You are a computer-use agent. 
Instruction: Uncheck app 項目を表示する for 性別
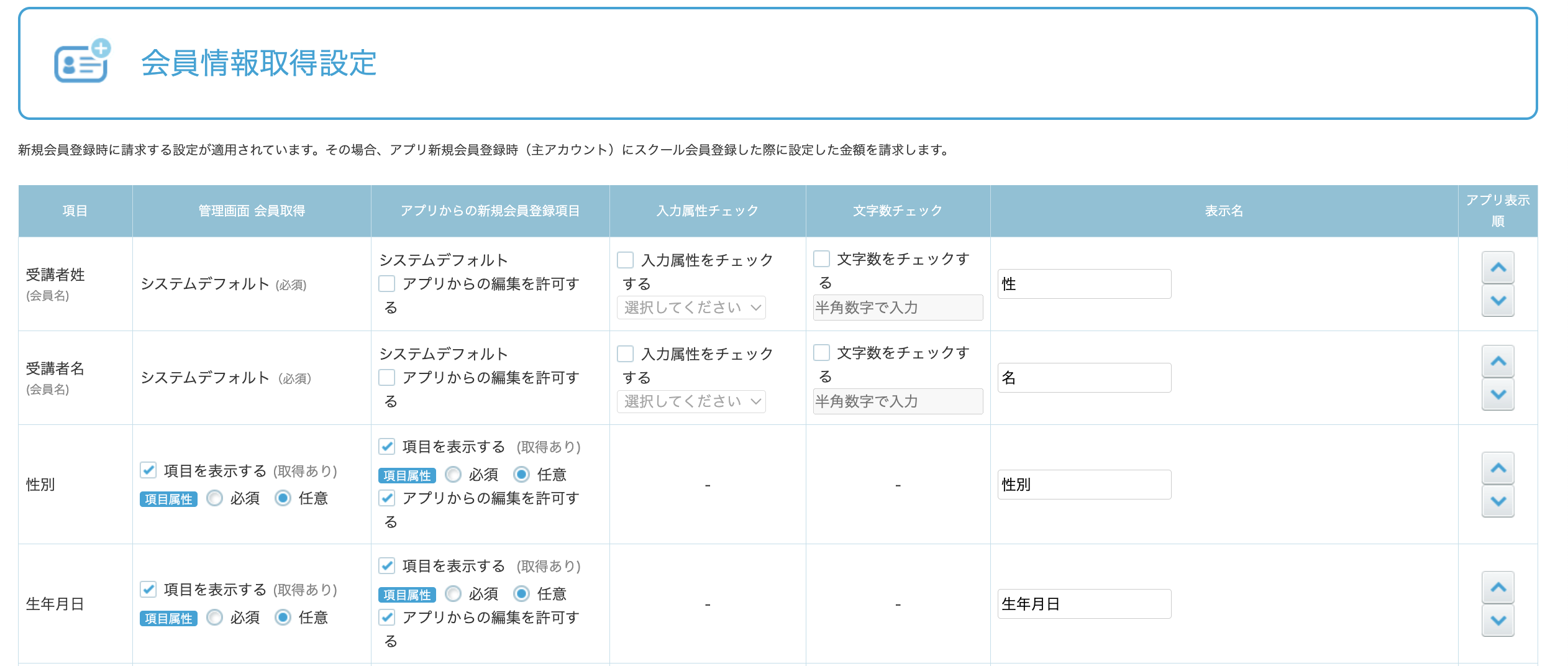pos(387,446)
